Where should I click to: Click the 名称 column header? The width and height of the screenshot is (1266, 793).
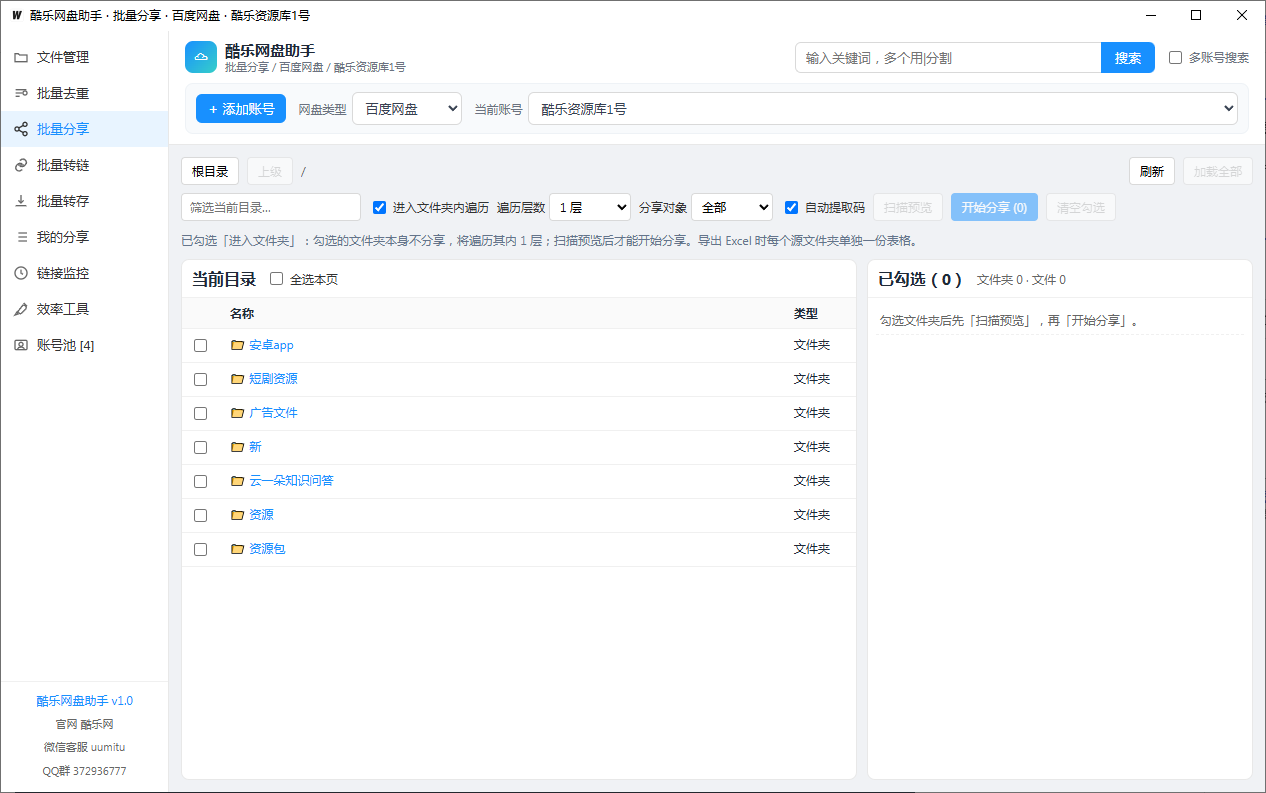(242, 313)
